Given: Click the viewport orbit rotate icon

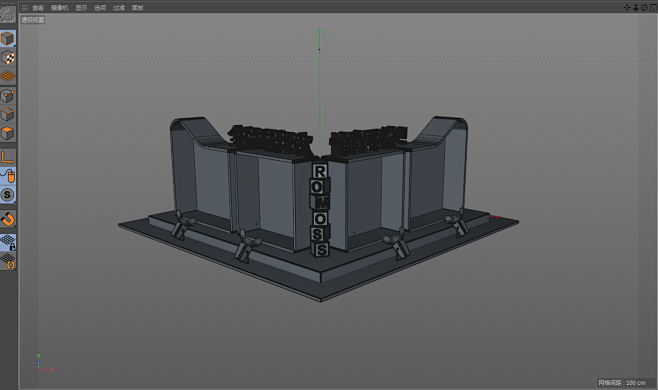Looking at the screenshot, I should point(644,8).
